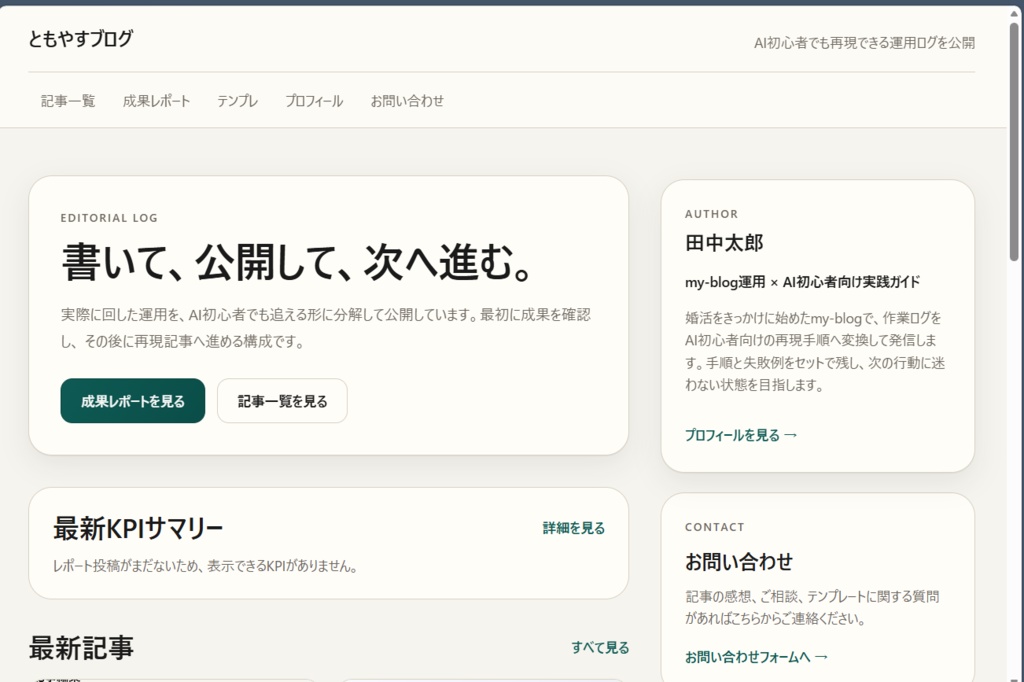This screenshot has height=682, width=1024.
Task: Select テンプレ in the navigation bar
Action: 237,100
